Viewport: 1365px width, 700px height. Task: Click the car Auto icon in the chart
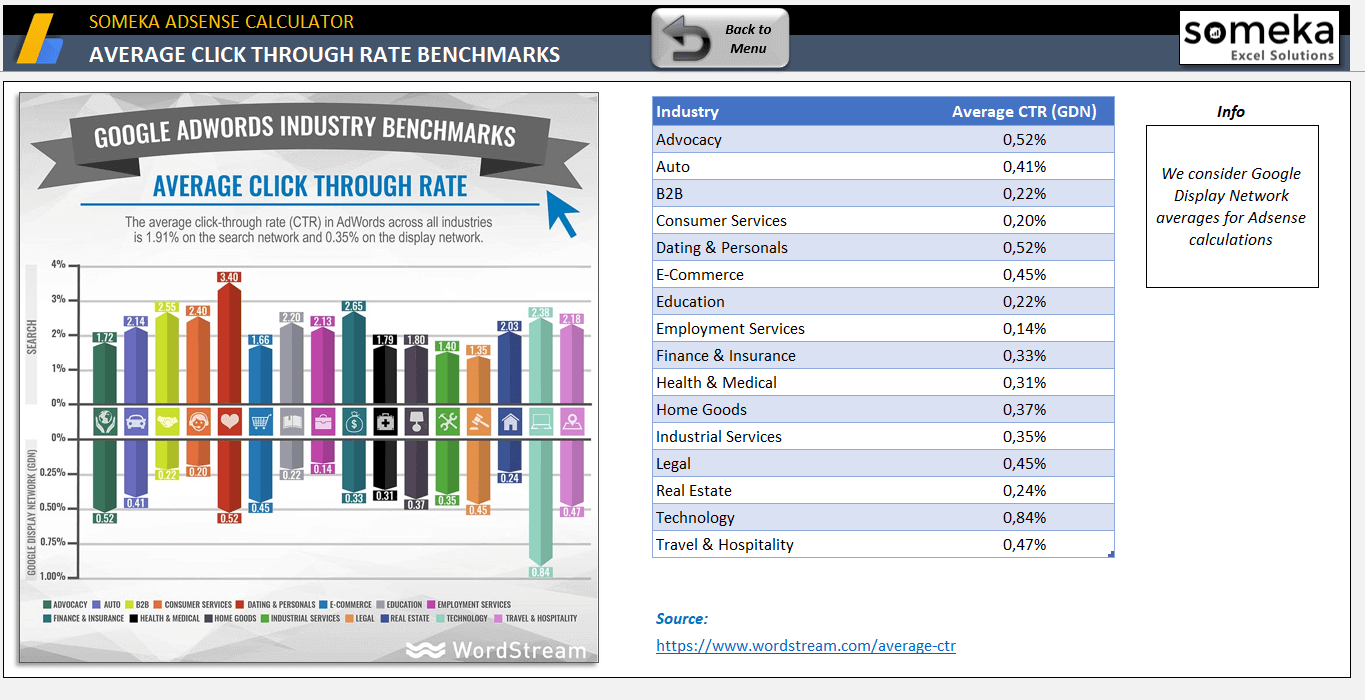pyautogui.click(x=136, y=422)
